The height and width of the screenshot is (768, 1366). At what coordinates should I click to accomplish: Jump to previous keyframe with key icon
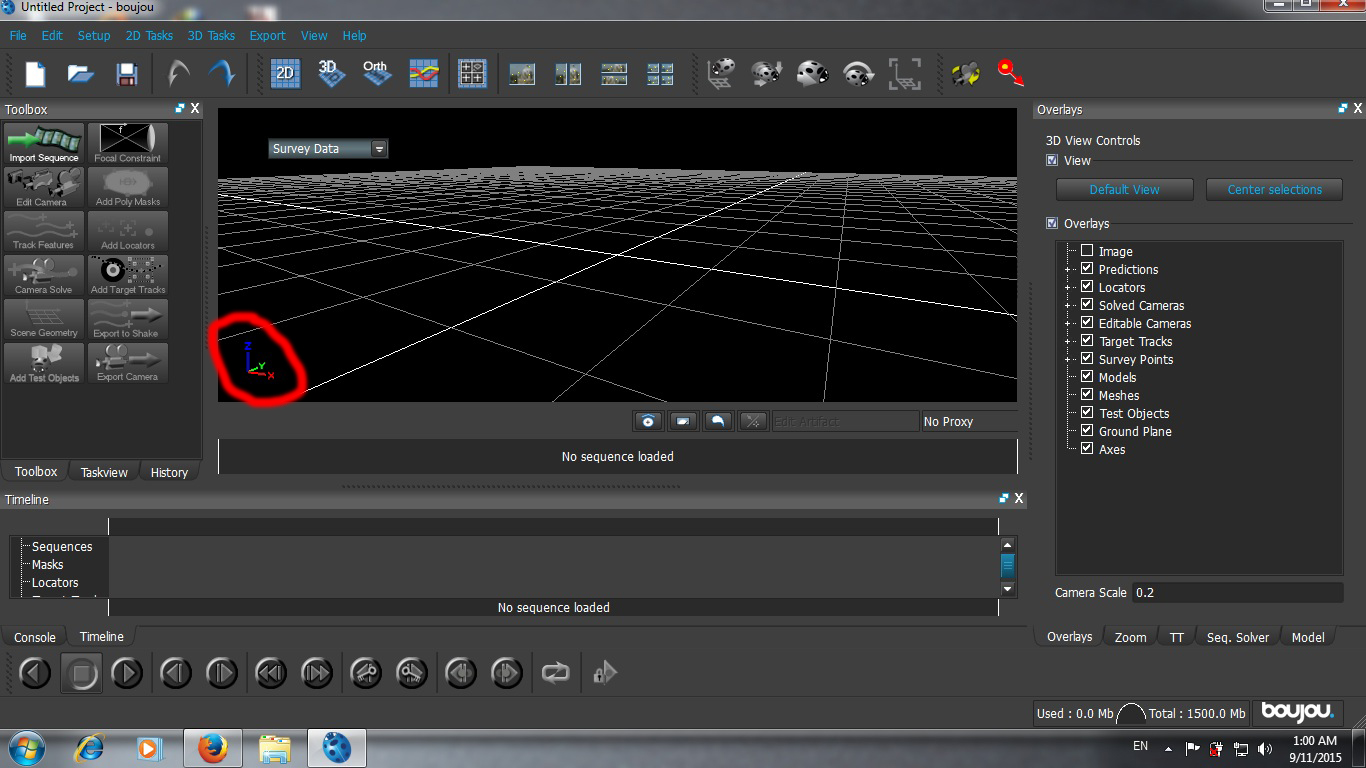click(x=366, y=673)
